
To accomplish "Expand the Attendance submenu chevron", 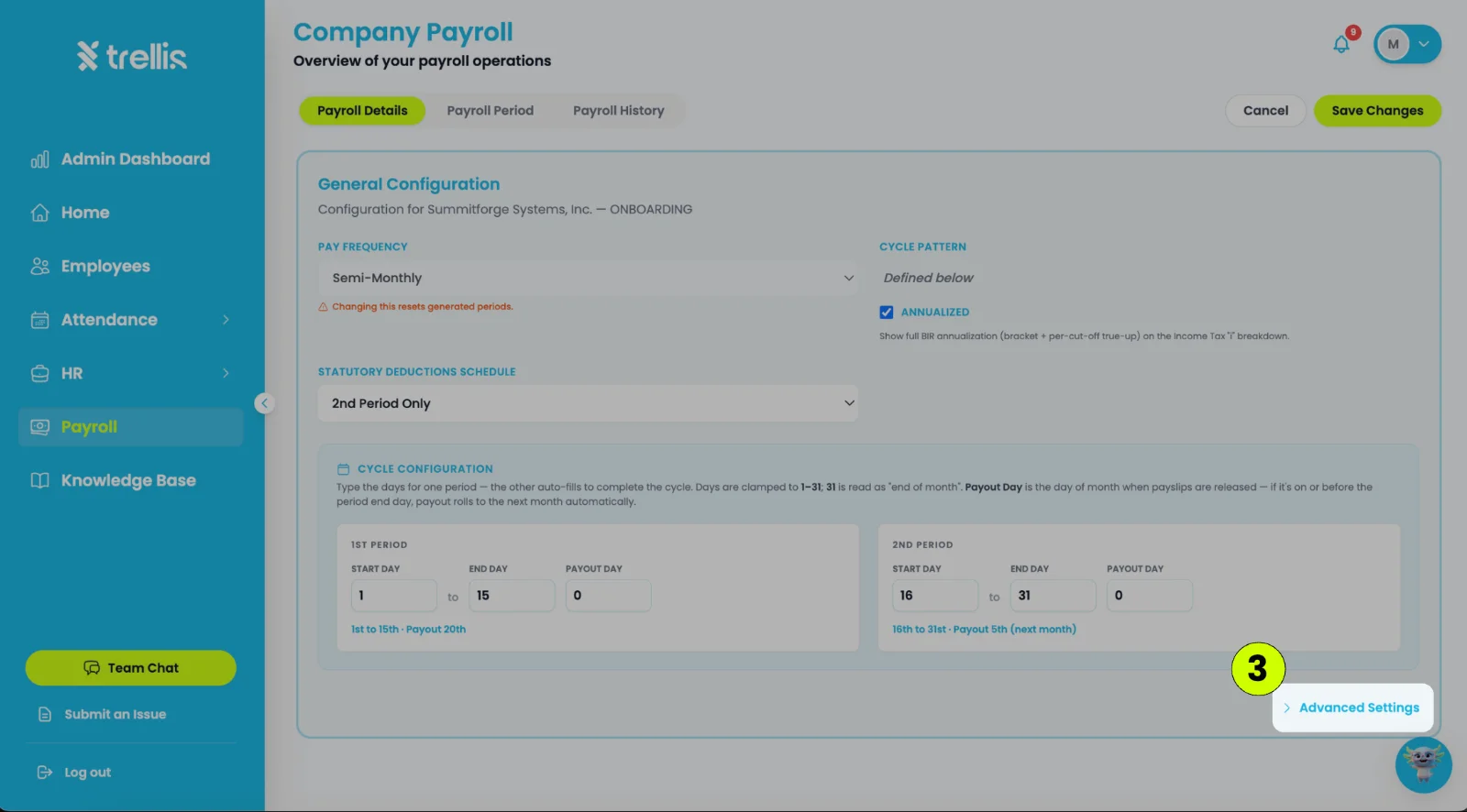I will click(226, 320).
